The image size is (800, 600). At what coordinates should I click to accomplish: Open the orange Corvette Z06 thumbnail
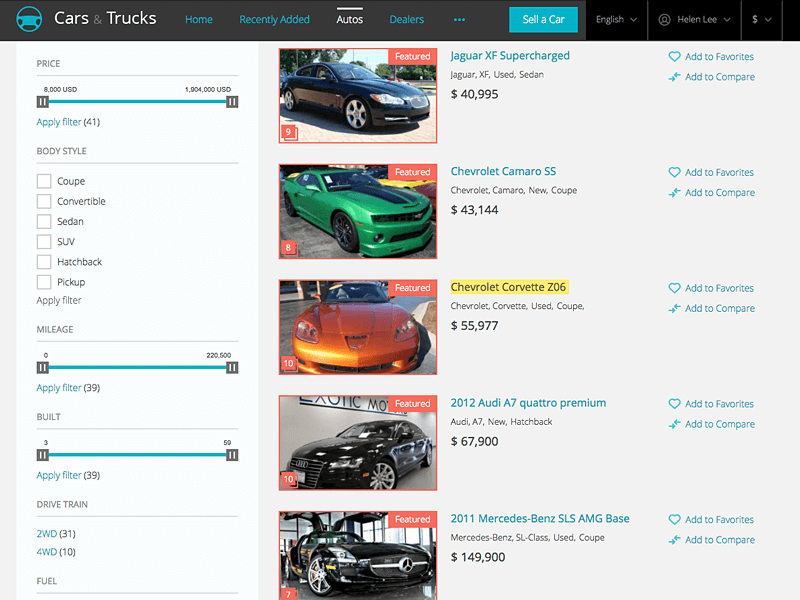pyautogui.click(x=358, y=327)
